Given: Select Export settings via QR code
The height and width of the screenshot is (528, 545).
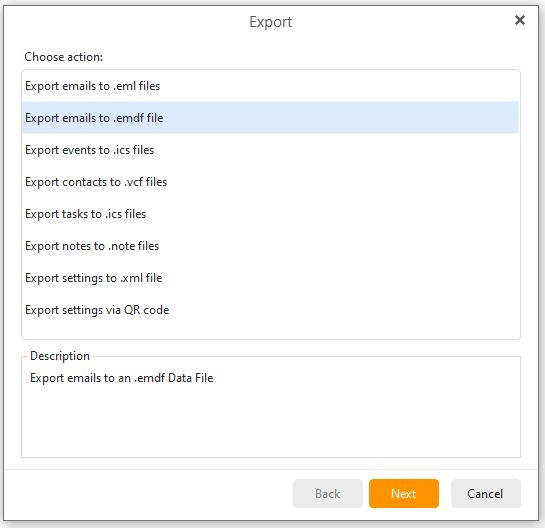Looking at the screenshot, I should [x=270, y=310].
